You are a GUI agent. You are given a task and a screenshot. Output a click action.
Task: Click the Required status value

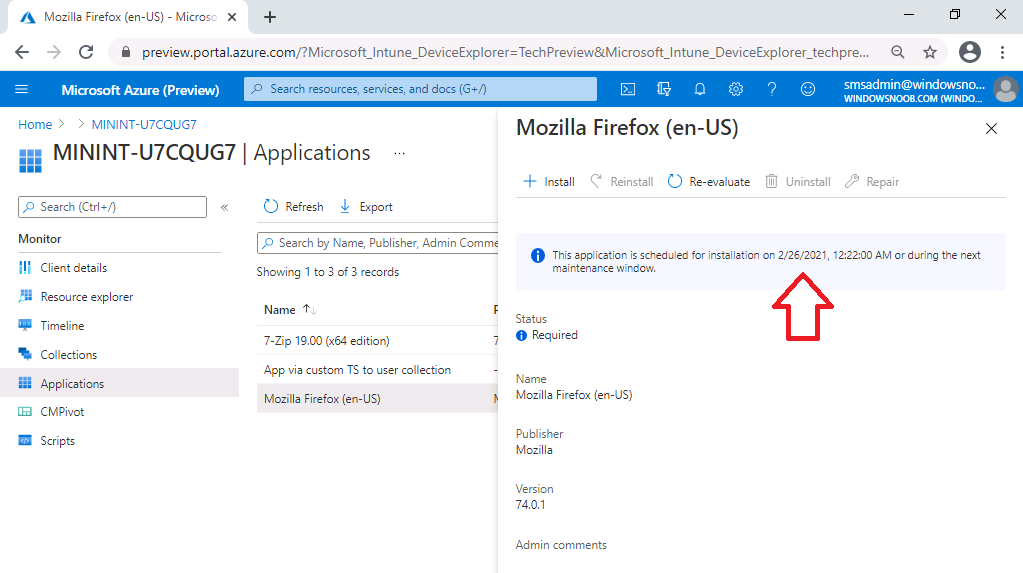(555, 335)
